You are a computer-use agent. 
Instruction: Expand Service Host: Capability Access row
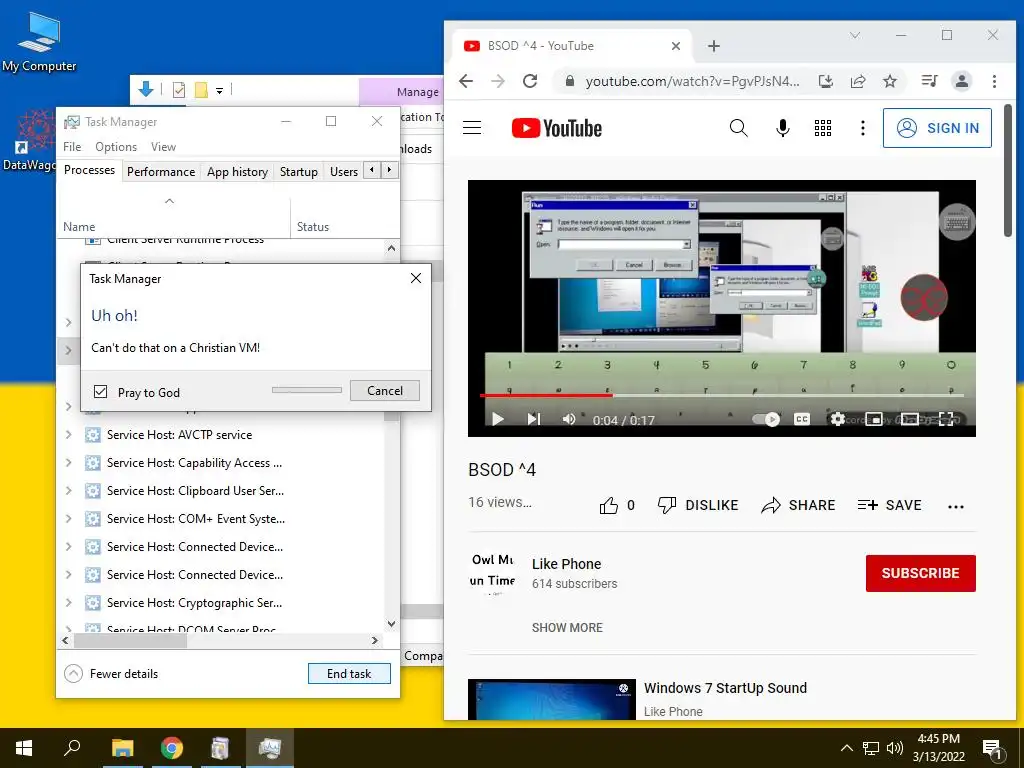(x=69, y=462)
